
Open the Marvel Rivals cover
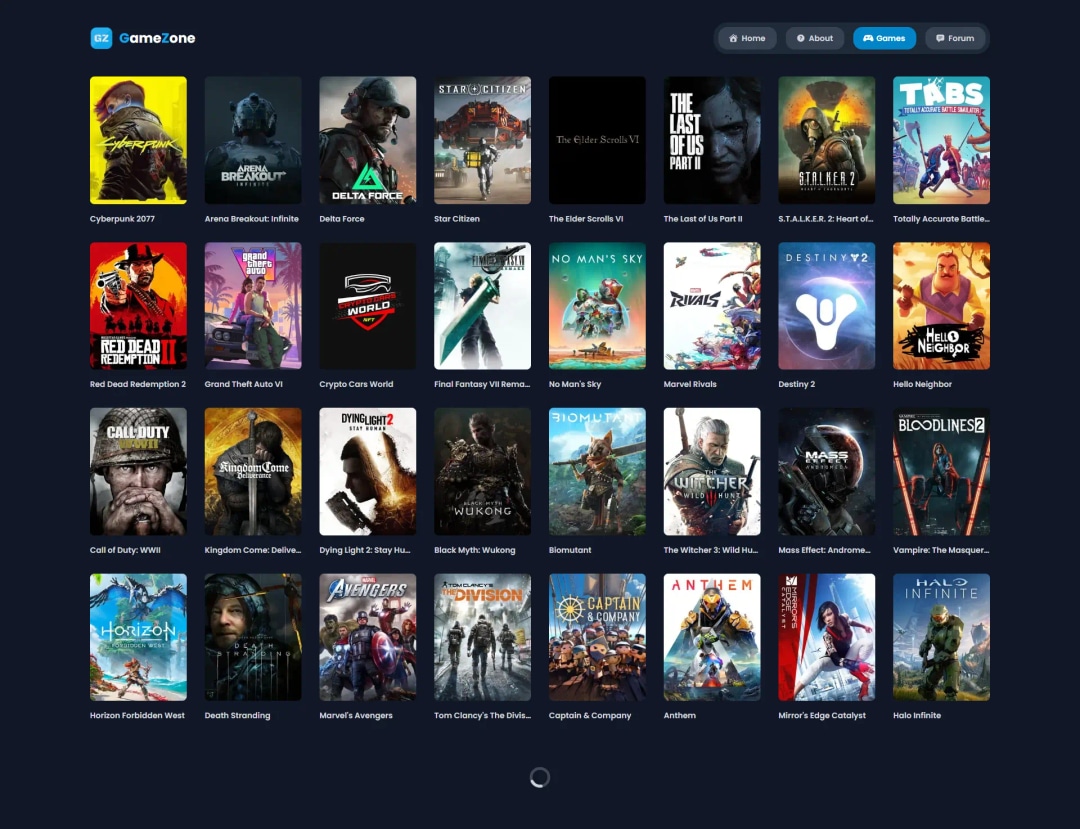712,306
